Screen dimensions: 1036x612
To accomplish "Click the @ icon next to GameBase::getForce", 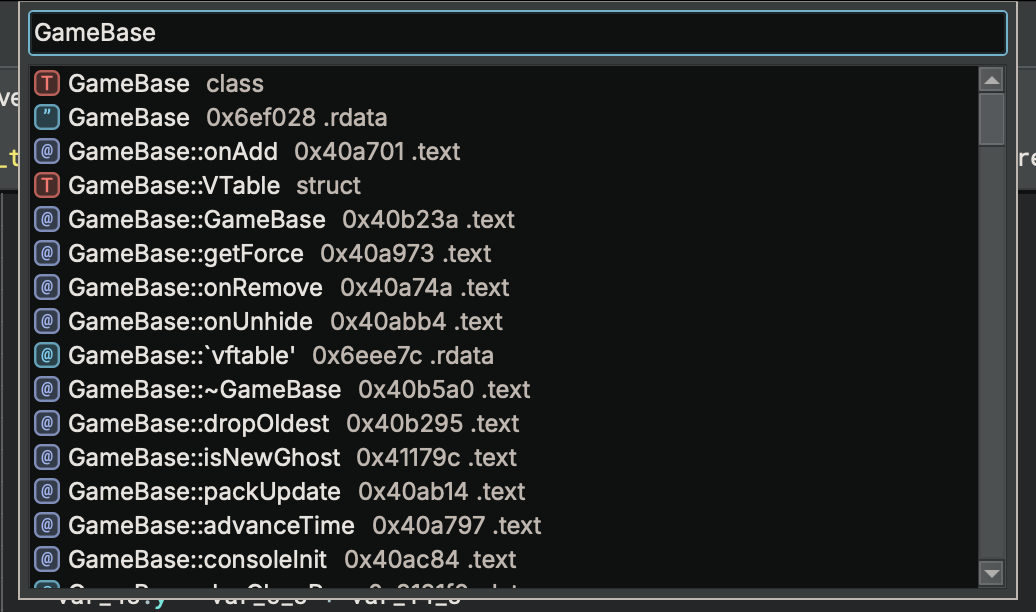I will tap(45, 254).
